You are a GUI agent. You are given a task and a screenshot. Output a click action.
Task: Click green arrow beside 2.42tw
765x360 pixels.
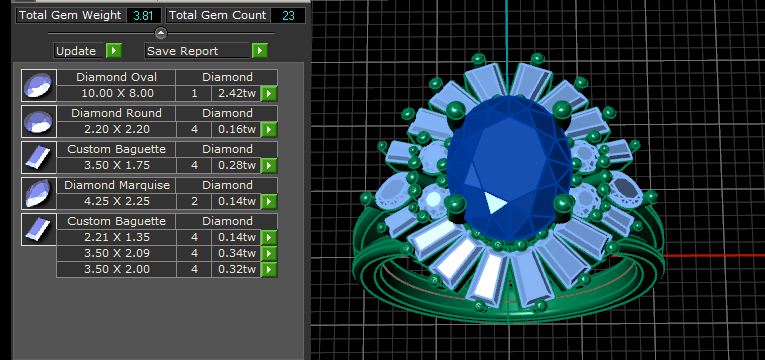point(269,94)
